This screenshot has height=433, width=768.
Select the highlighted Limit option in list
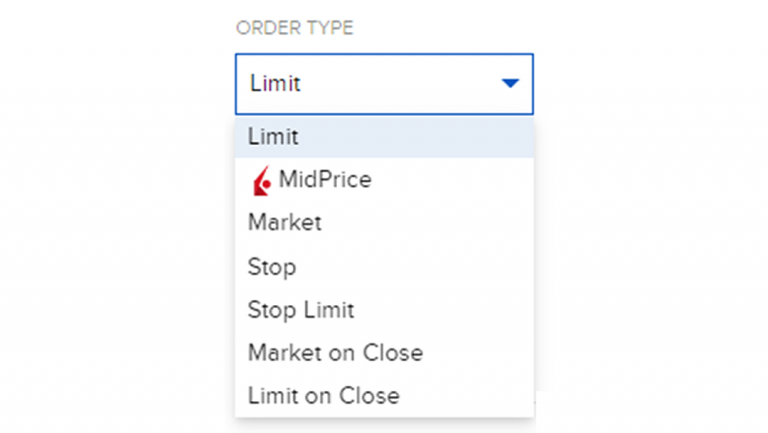coord(384,137)
